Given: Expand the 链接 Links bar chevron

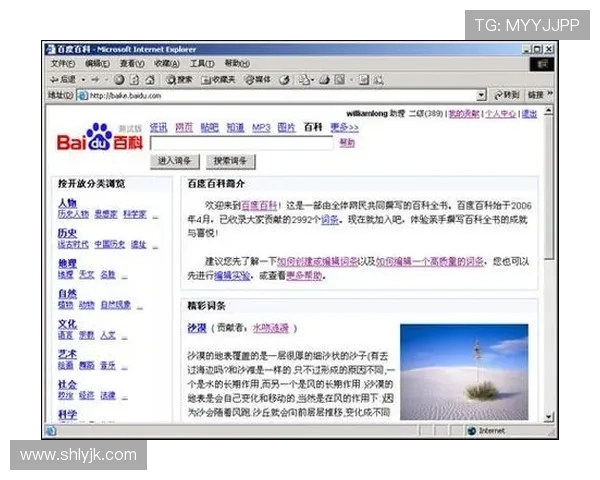Looking at the screenshot, I should coord(550,93).
